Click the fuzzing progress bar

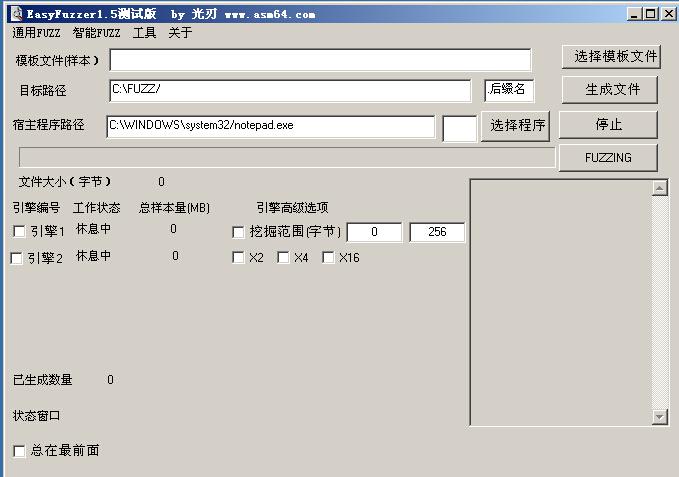point(287,157)
